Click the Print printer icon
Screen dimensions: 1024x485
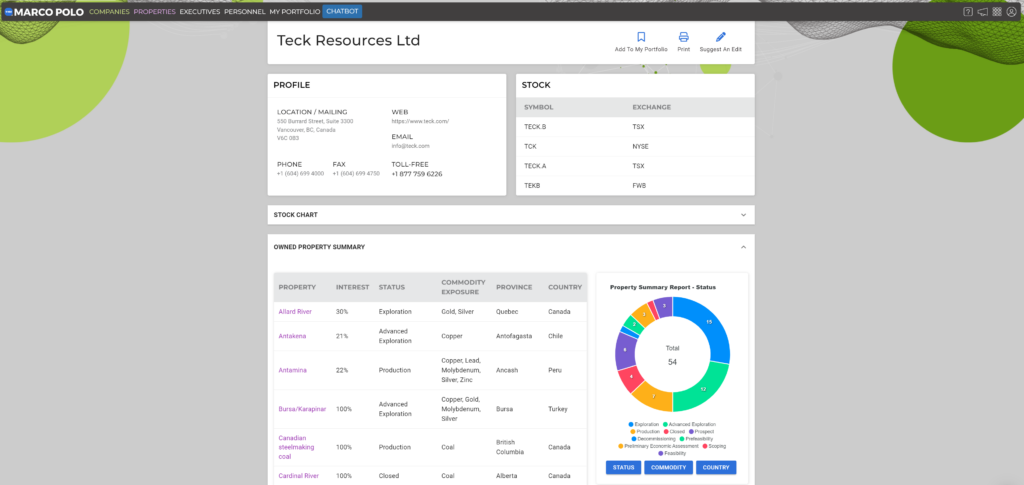pyautogui.click(x=684, y=37)
